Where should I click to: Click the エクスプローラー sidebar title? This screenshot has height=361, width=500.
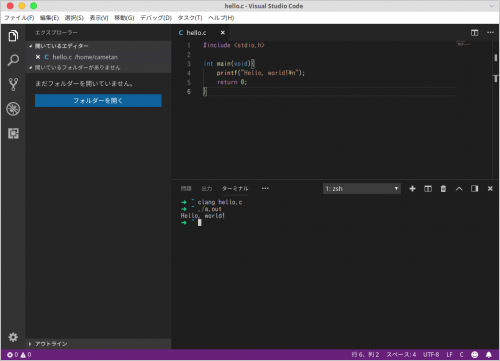pos(56,33)
